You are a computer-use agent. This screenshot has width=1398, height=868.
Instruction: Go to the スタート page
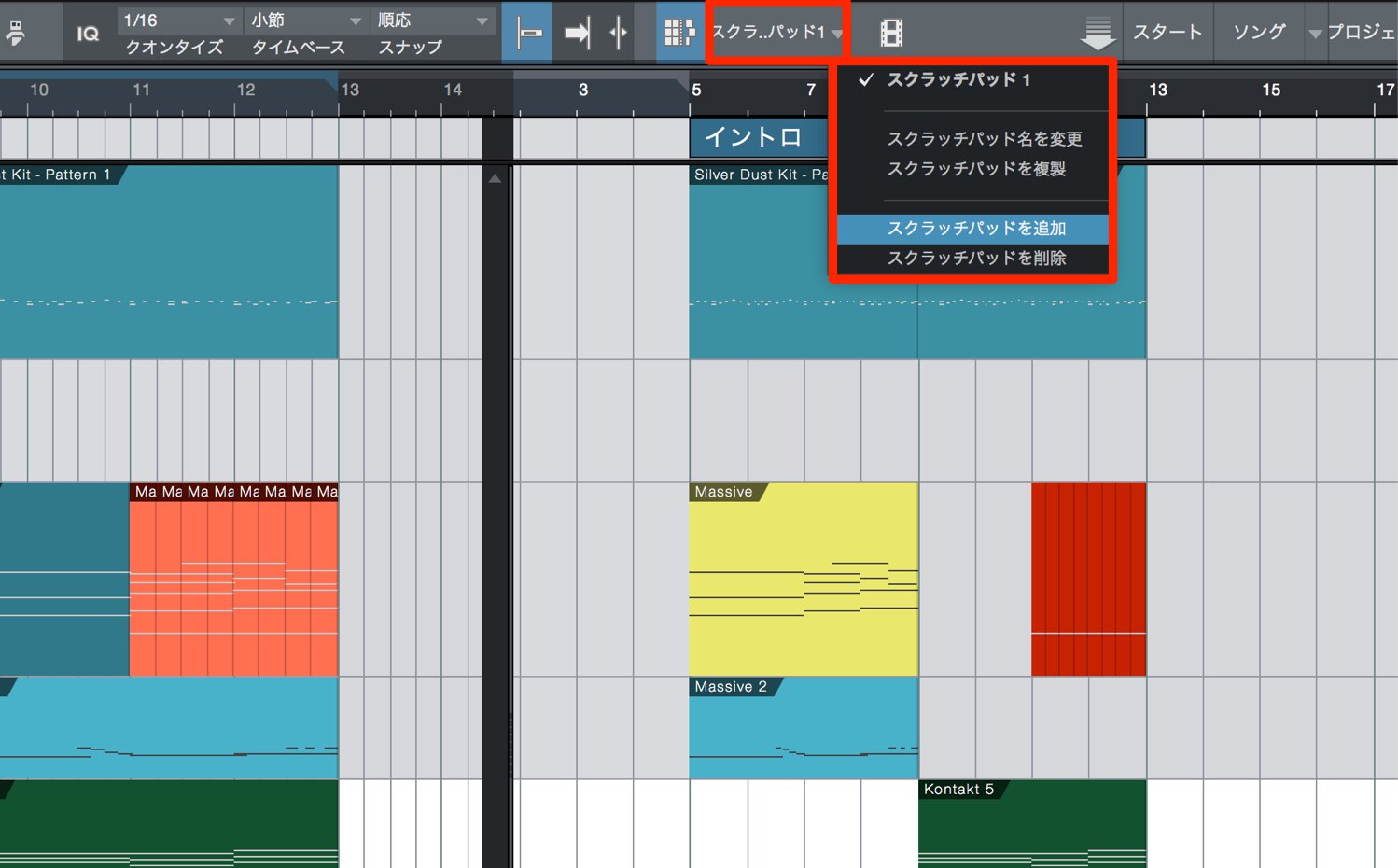tap(1167, 32)
